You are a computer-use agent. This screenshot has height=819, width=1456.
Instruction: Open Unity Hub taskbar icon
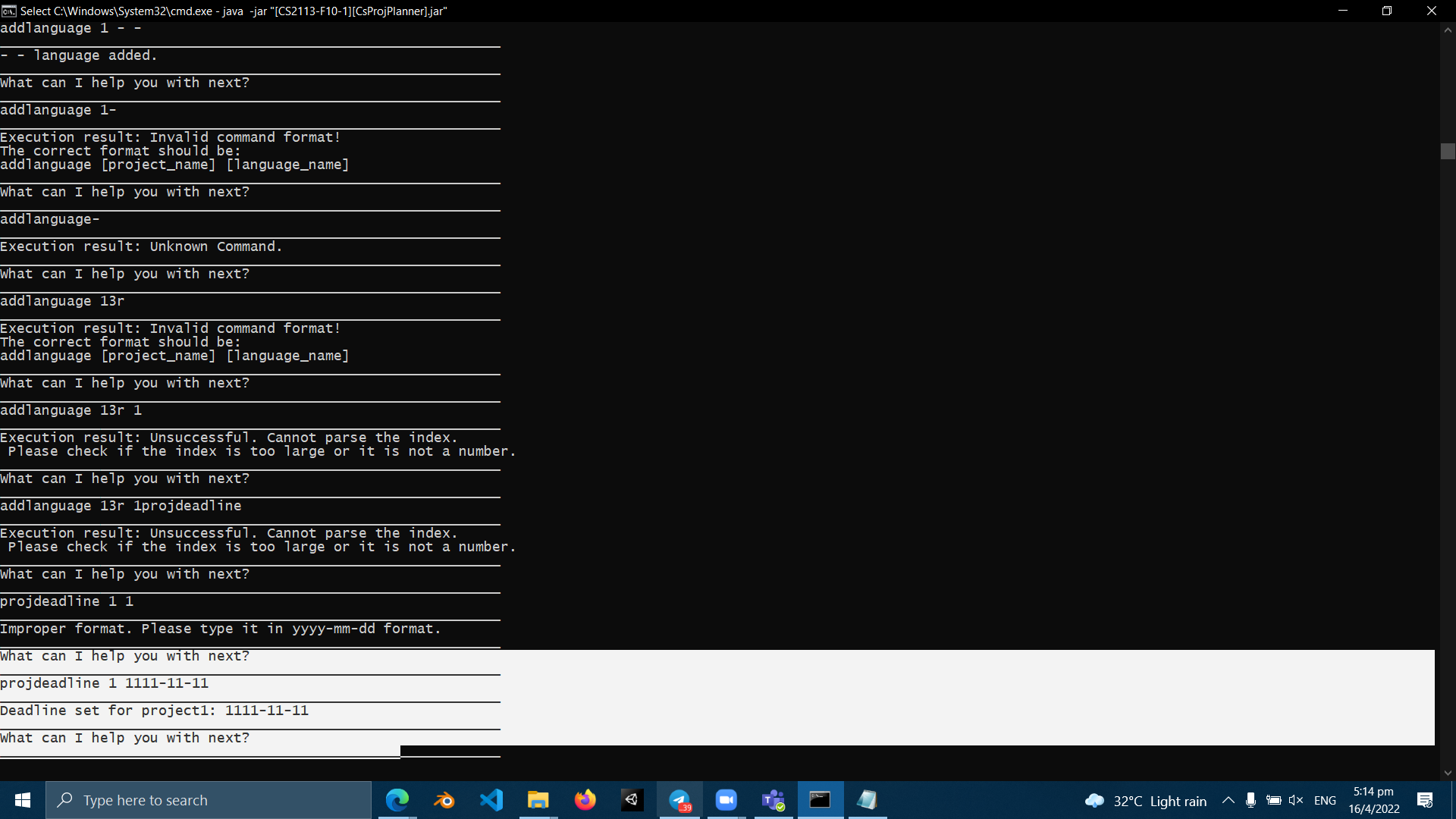632,800
